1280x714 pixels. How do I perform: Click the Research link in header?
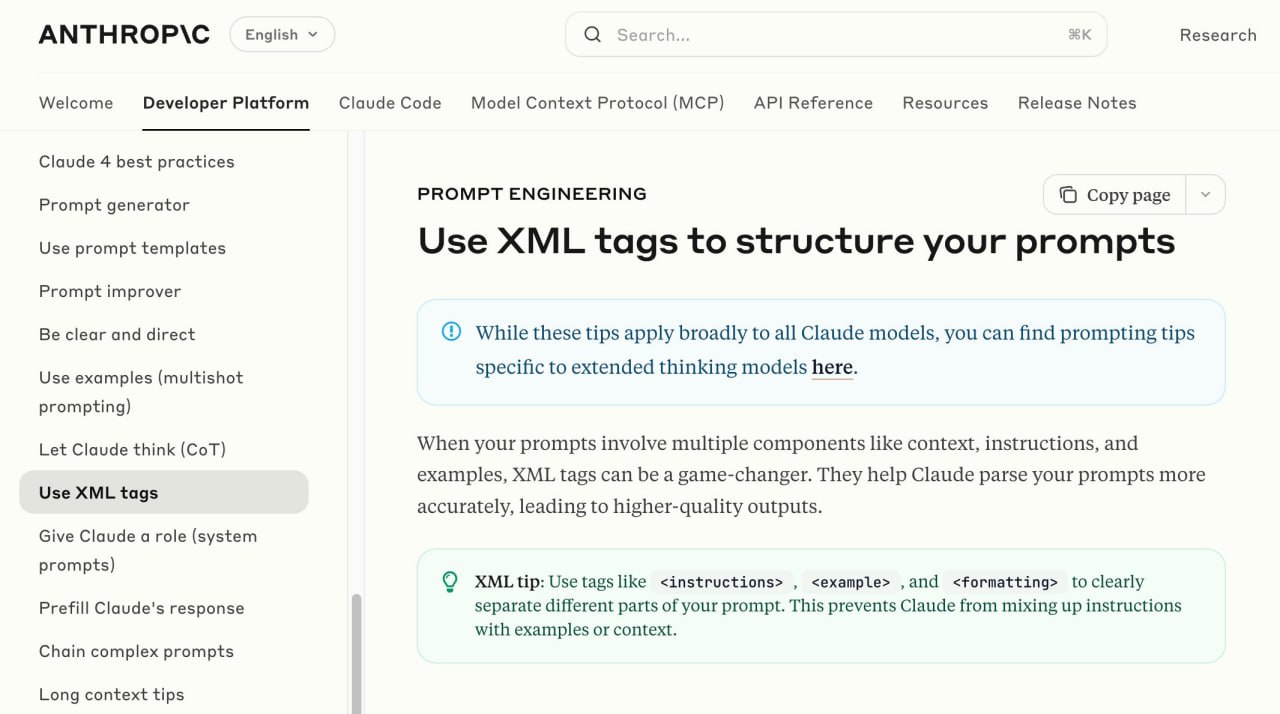[x=1217, y=35]
